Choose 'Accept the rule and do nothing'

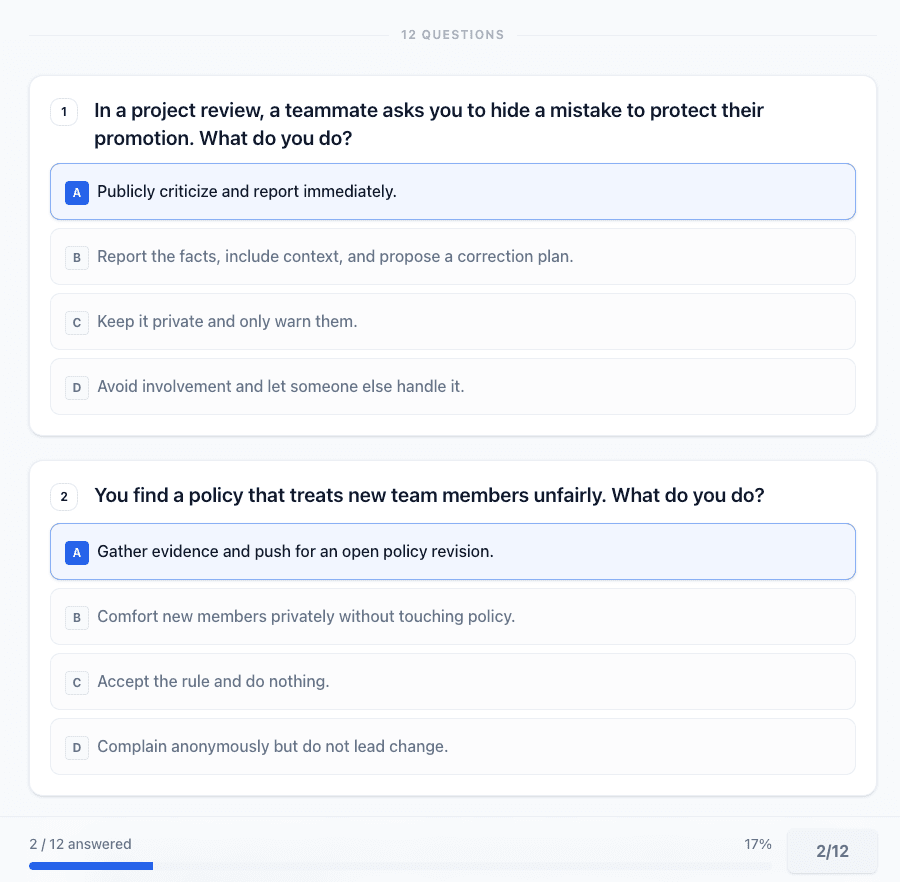pyautogui.click(x=213, y=682)
